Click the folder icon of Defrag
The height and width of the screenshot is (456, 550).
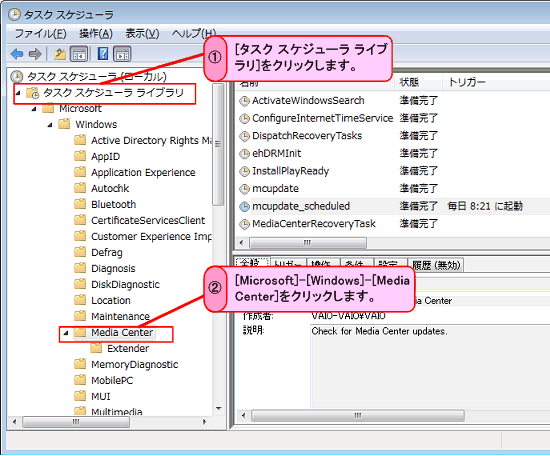click(80, 252)
